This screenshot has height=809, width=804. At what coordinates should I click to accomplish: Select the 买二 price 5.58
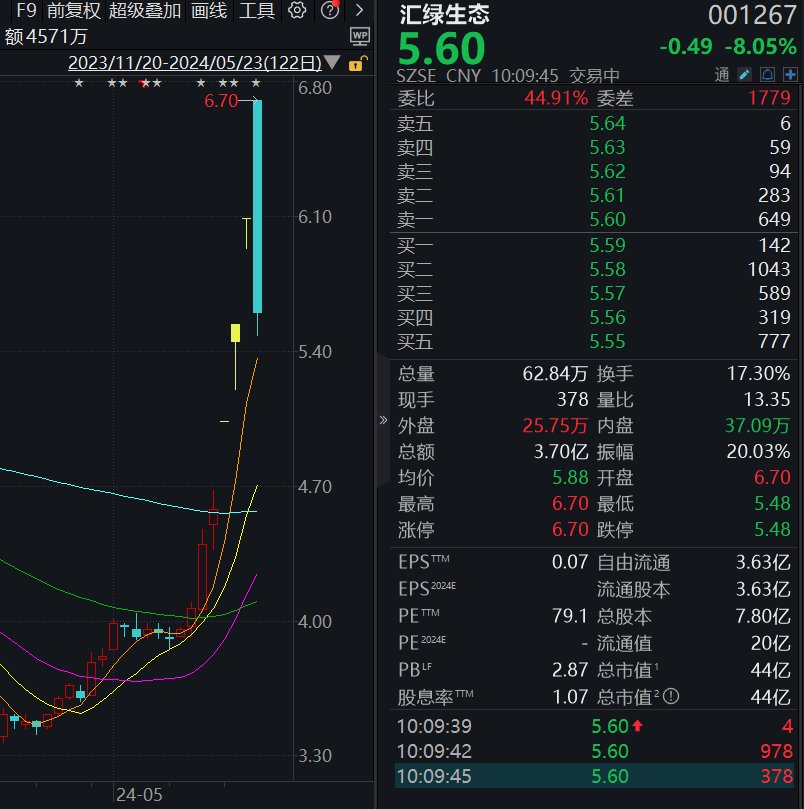(x=607, y=269)
